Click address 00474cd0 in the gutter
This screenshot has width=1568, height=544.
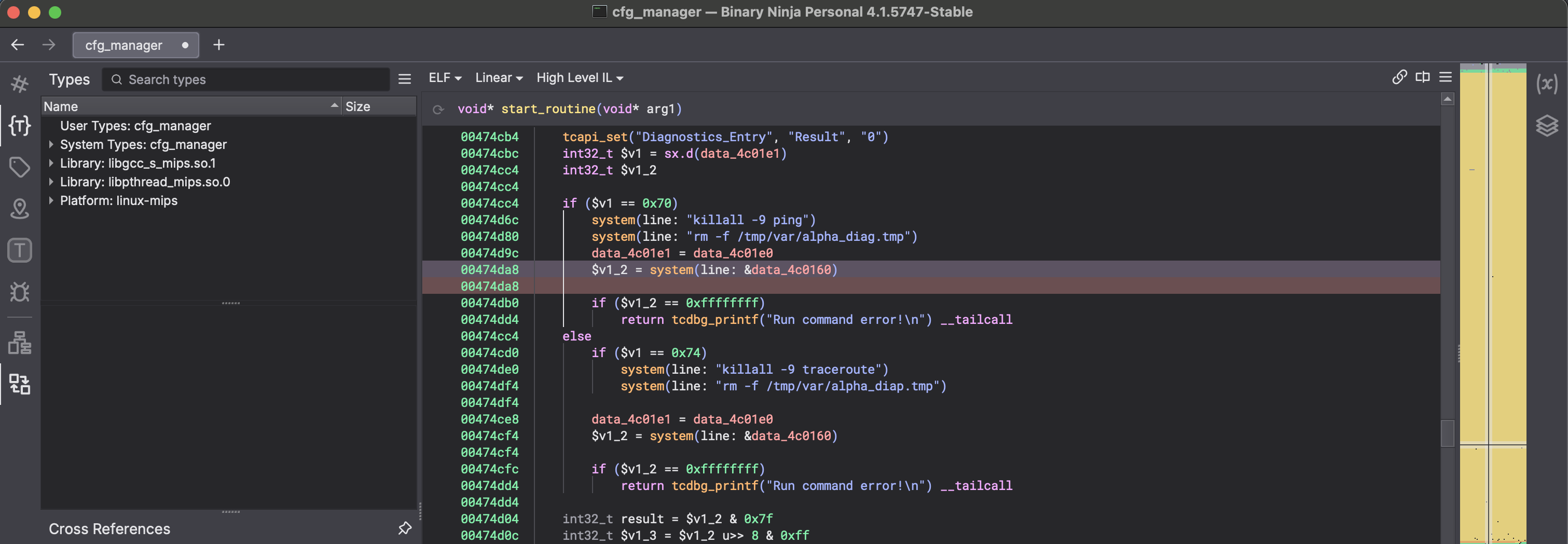tap(489, 352)
